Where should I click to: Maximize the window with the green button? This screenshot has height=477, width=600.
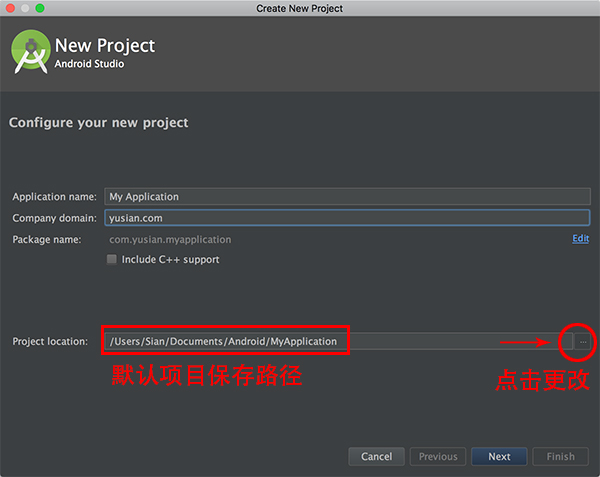coord(41,8)
